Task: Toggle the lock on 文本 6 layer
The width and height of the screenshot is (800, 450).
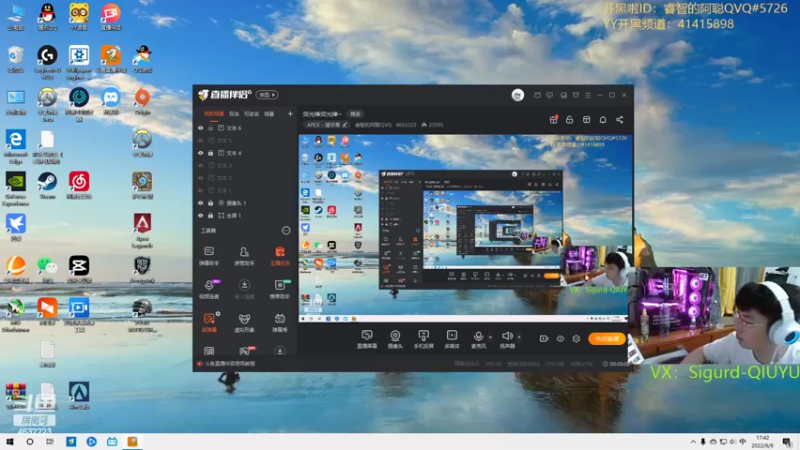Action: (x=210, y=128)
